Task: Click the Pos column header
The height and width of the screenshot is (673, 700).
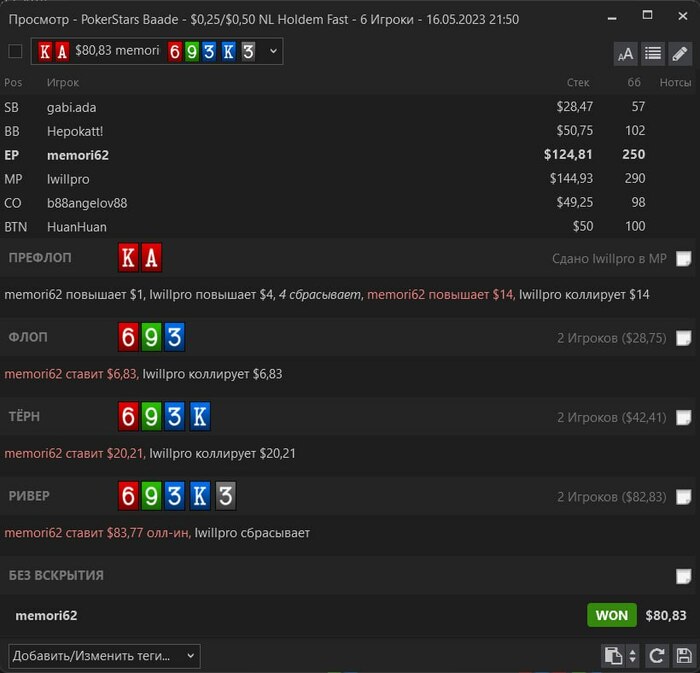Action: pos(13,83)
